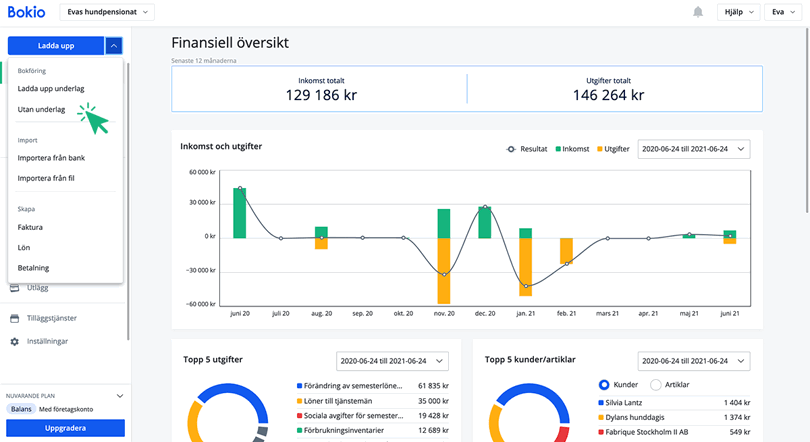This screenshot has height=442, width=810.
Task: Open the Evas hundpensionat company dropdown
Action: coord(107,12)
